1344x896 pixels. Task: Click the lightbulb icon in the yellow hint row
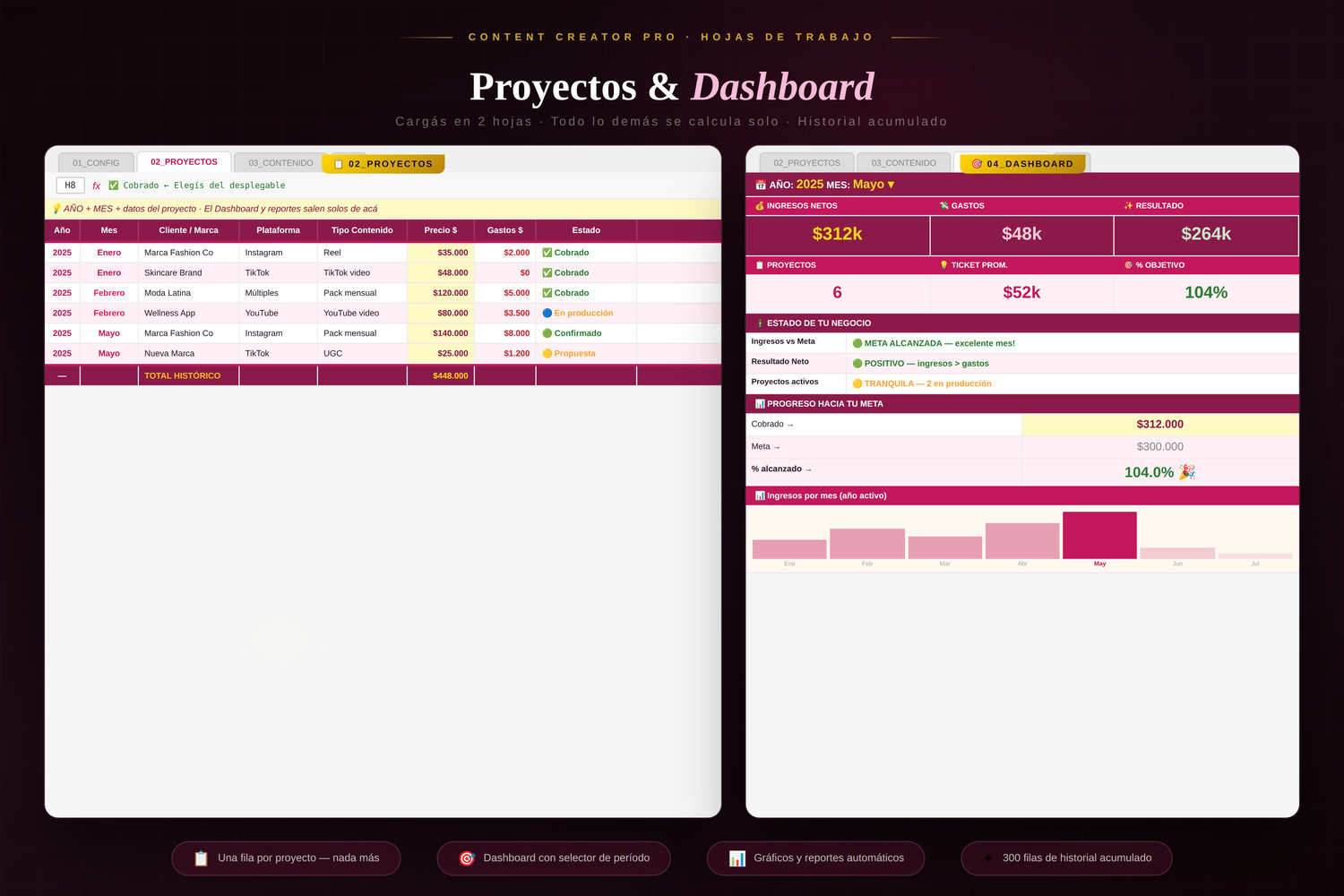(x=56, y=209)
